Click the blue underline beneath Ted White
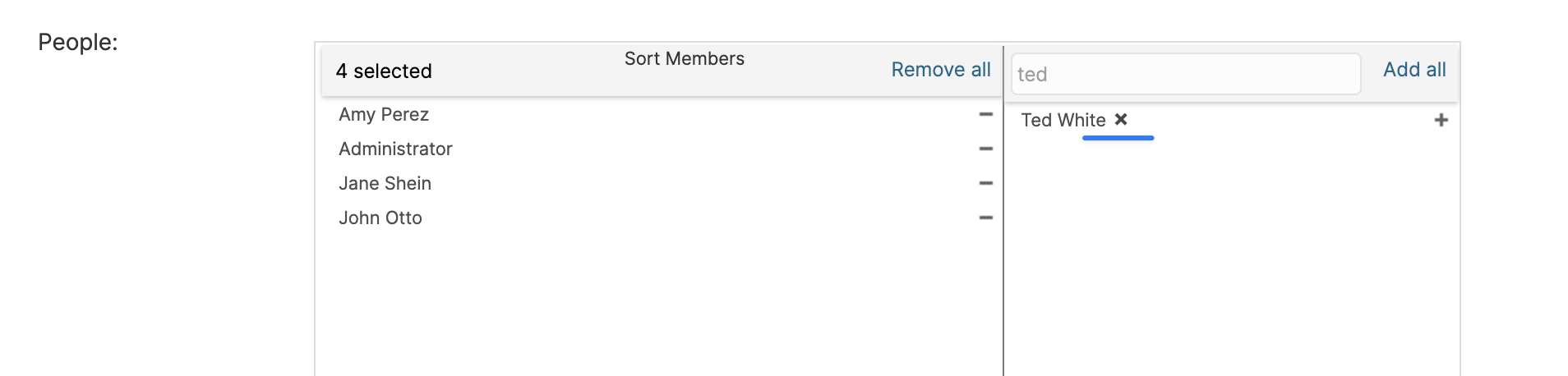This screenshot has width=1568, height=376. [1118, 138]
